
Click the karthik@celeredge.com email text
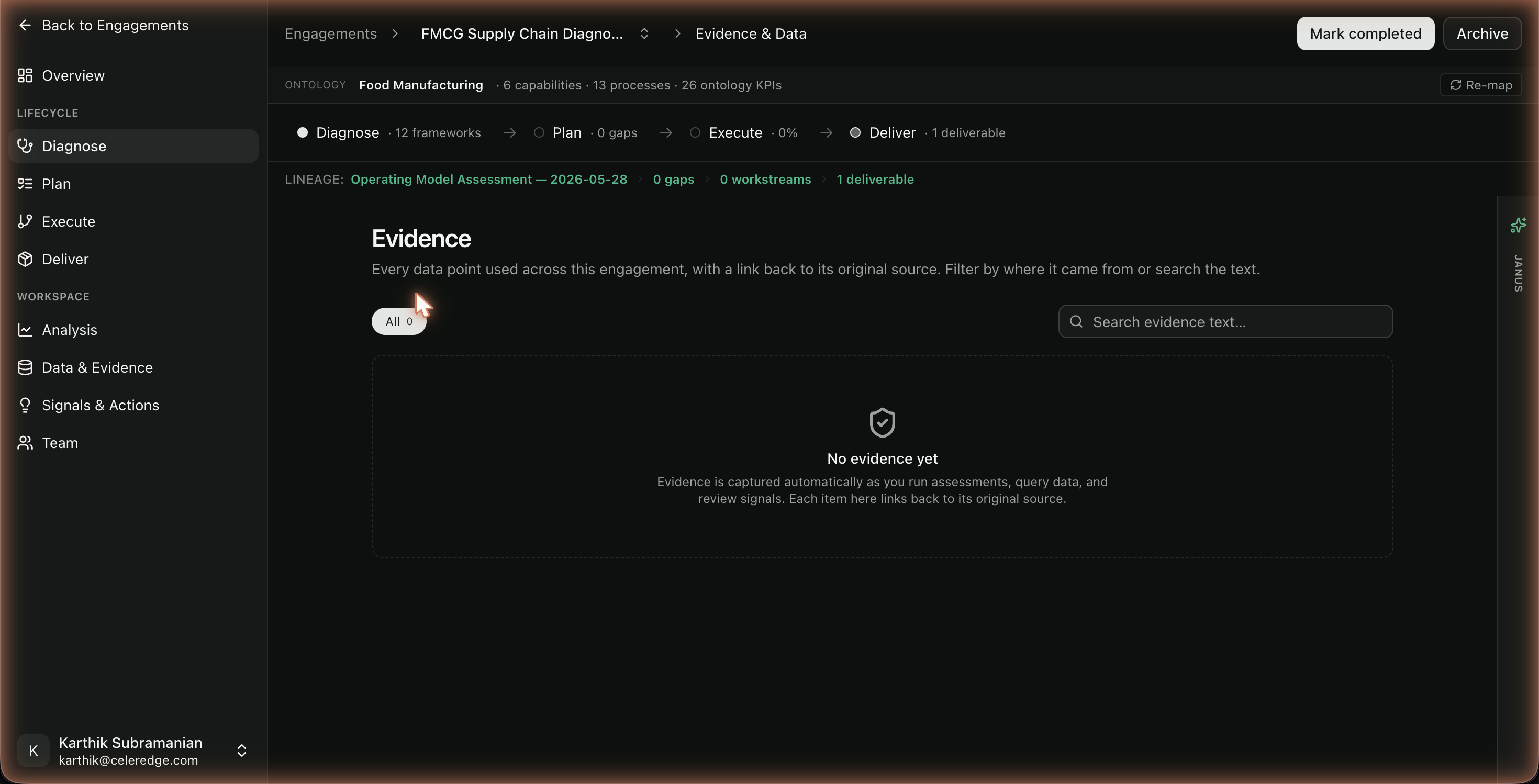coord(128,760)
